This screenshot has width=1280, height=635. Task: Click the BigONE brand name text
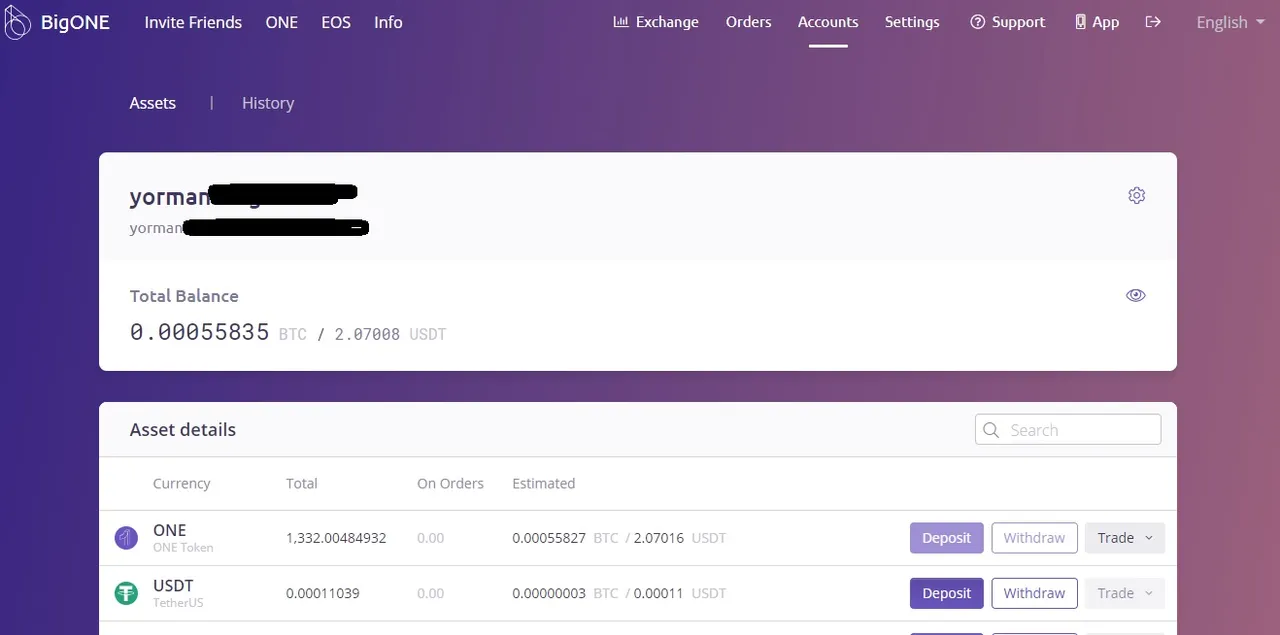pos(76,22)
